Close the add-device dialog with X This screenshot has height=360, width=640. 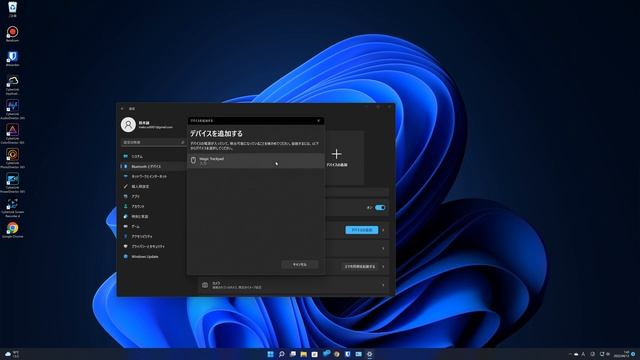(x=319, y=121)
